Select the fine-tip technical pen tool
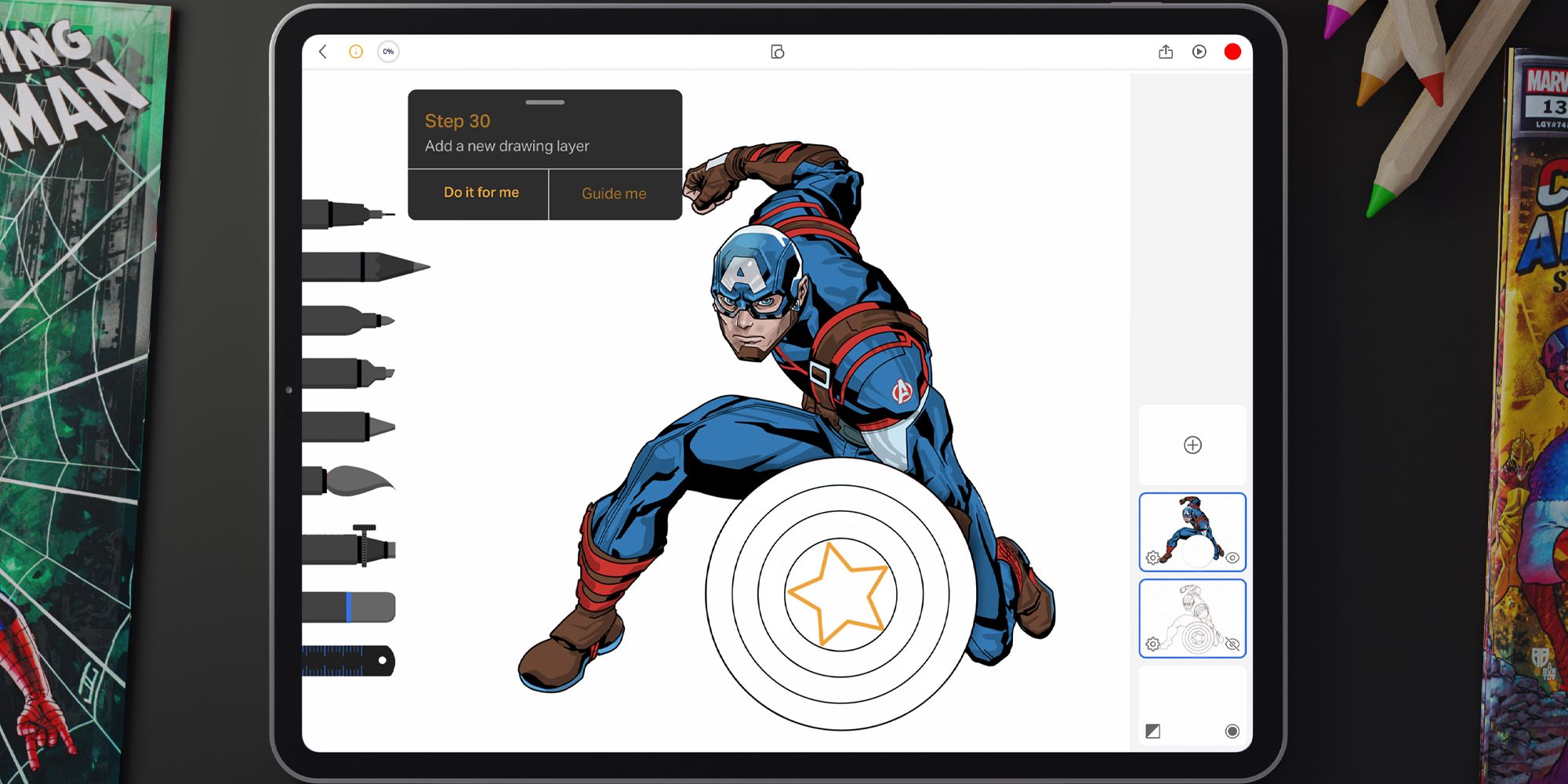1568x784 pixels. pos(347,213)
